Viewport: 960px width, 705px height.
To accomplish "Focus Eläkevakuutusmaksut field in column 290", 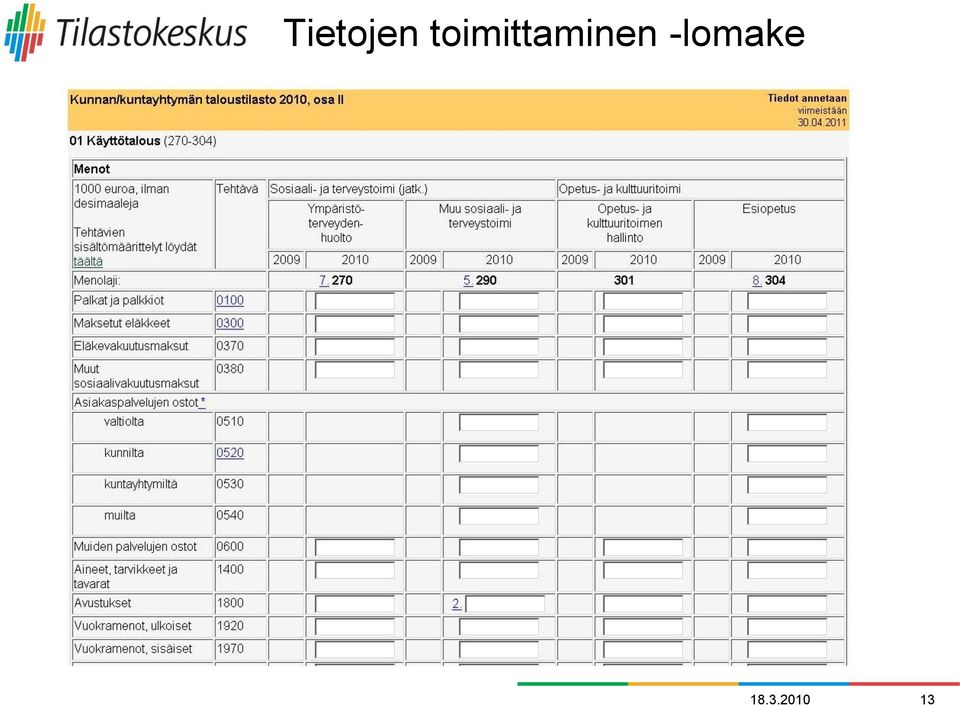I will click(499, 347).
